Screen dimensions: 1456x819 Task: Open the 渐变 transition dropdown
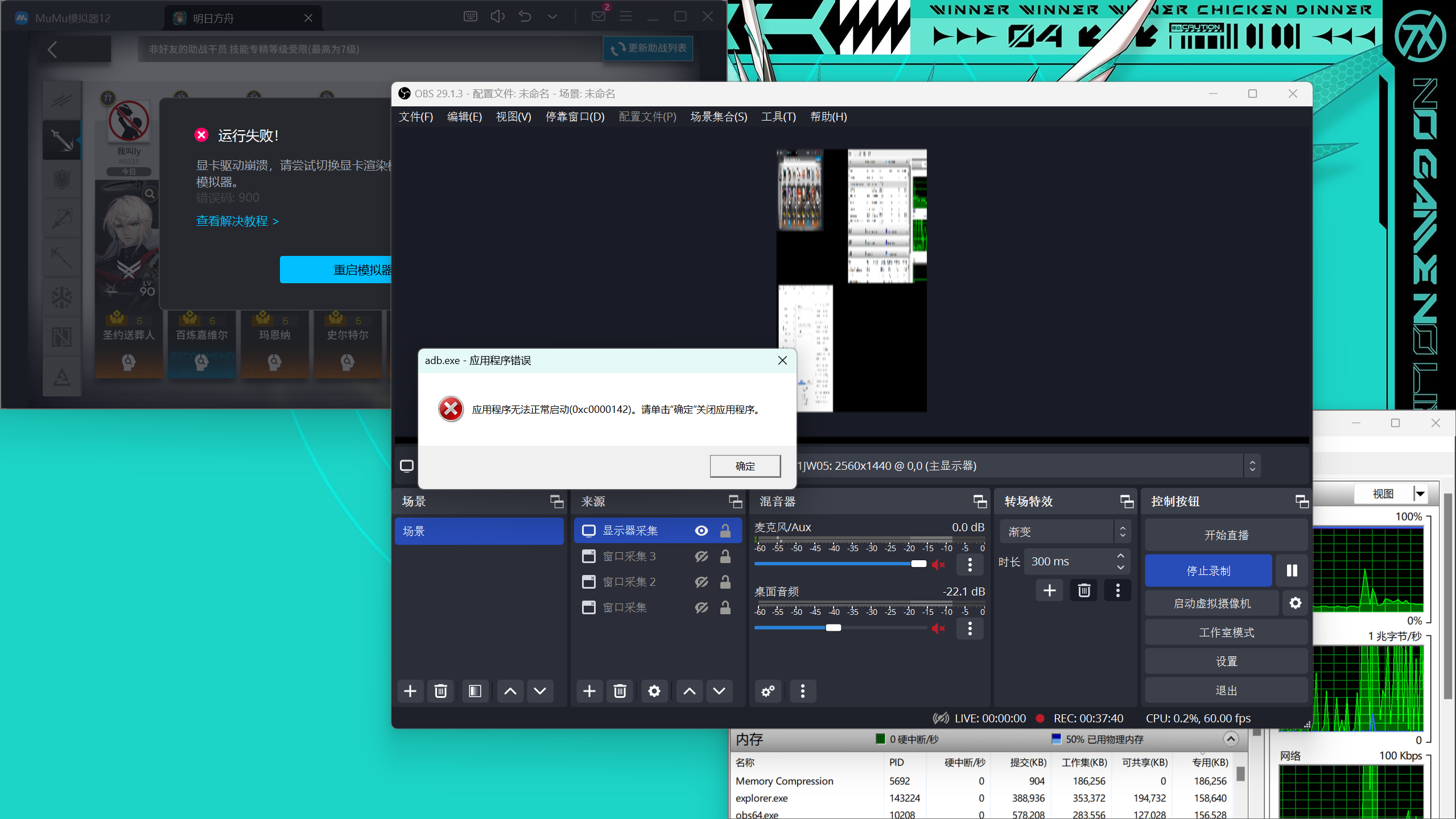(1065, 532)
